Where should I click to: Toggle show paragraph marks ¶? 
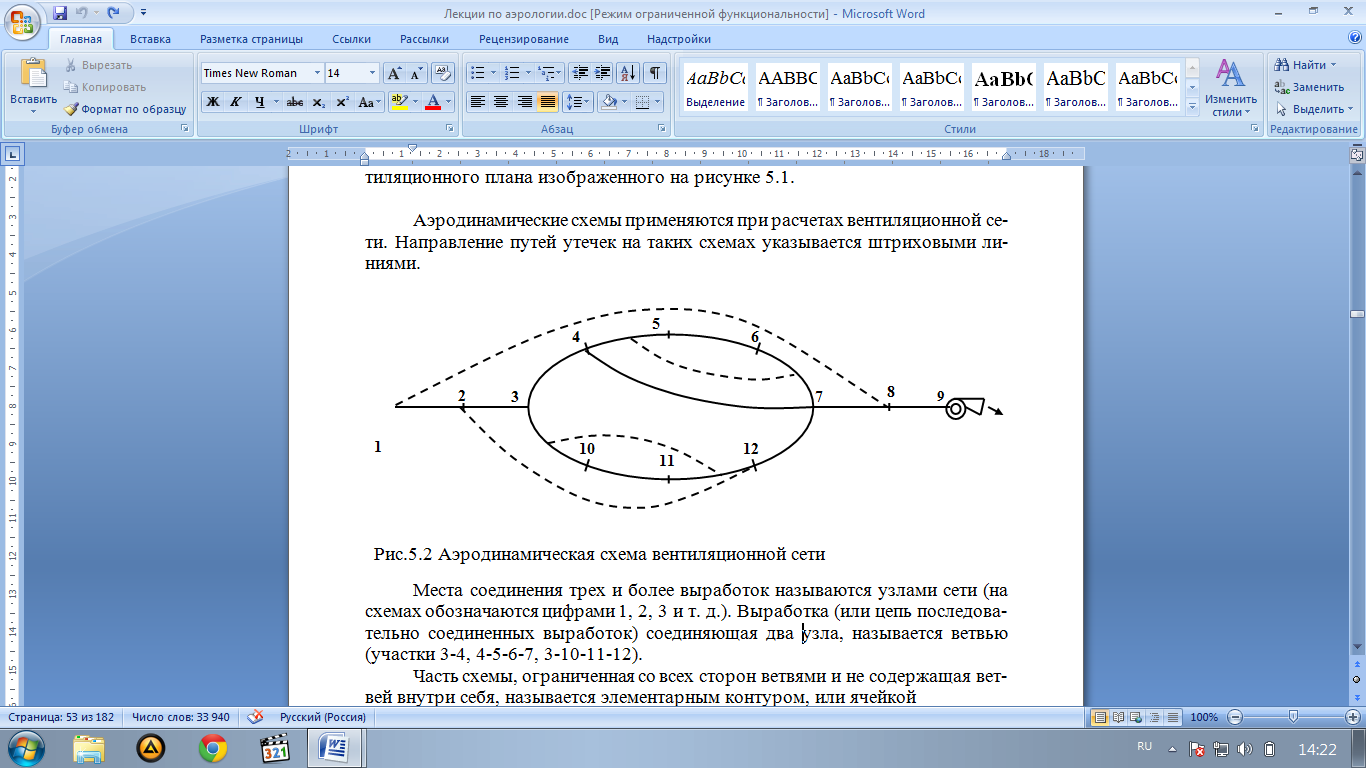655,73
